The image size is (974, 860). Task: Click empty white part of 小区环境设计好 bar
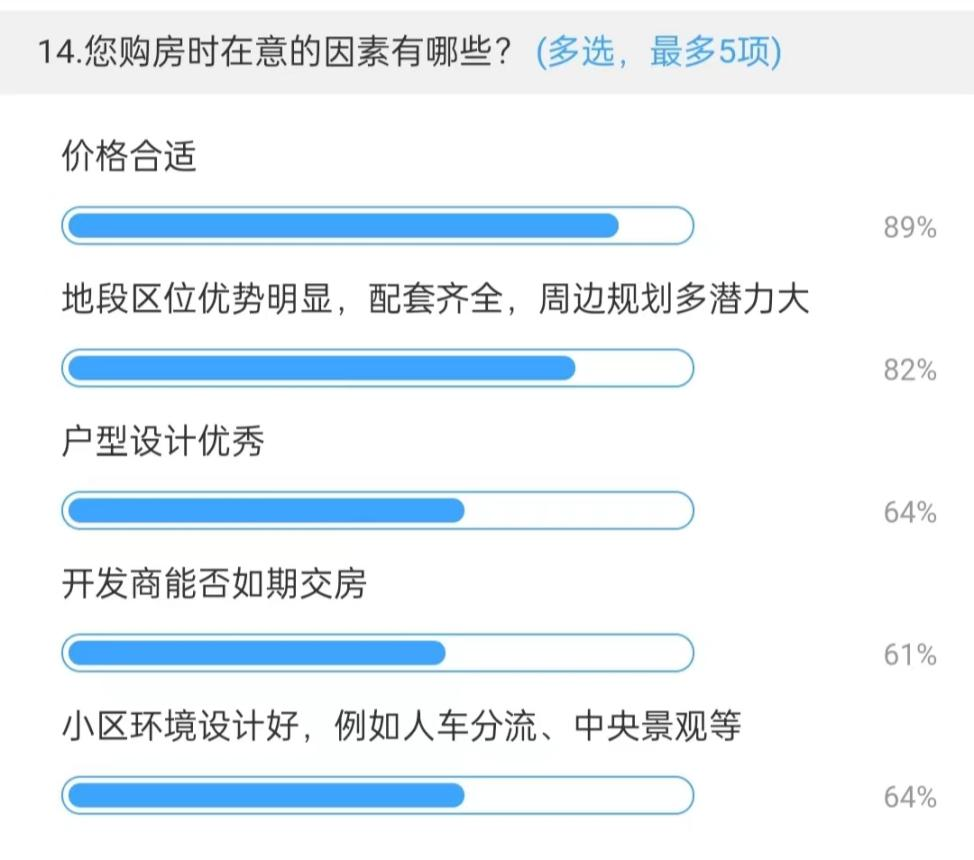coord(578,795)
